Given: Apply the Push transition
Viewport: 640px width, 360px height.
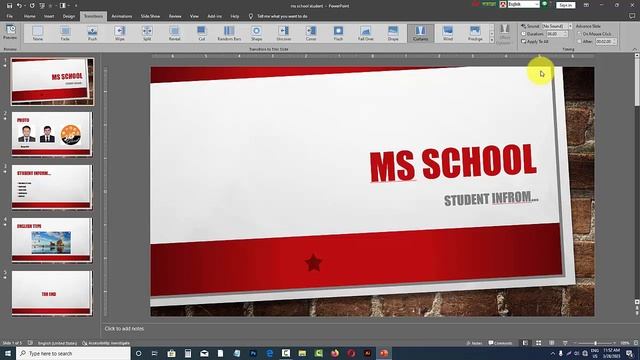Looking at the screenshot, I should [x=92, y=33].
